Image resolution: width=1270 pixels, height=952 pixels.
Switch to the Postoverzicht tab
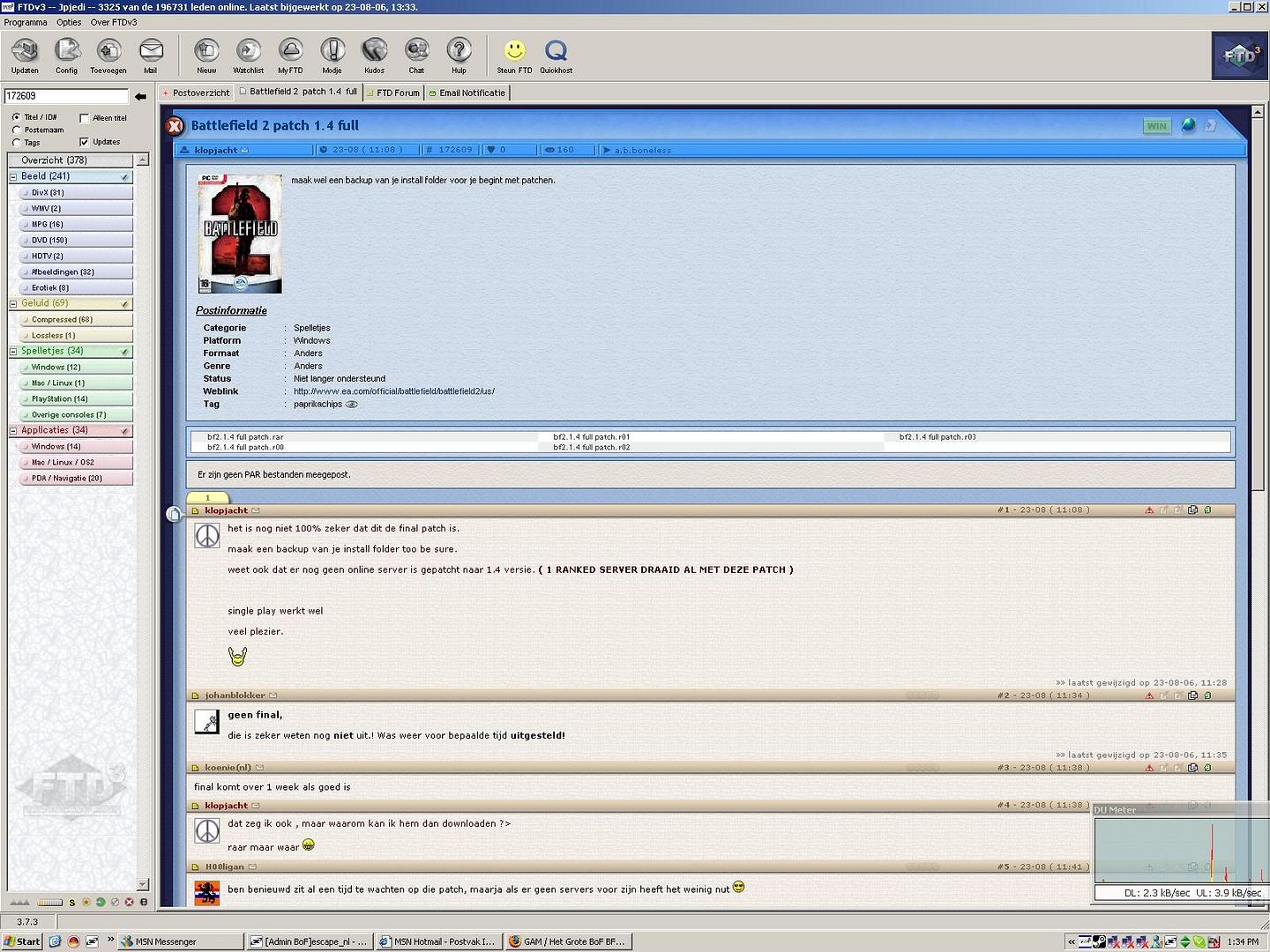[x=196, y=93]
